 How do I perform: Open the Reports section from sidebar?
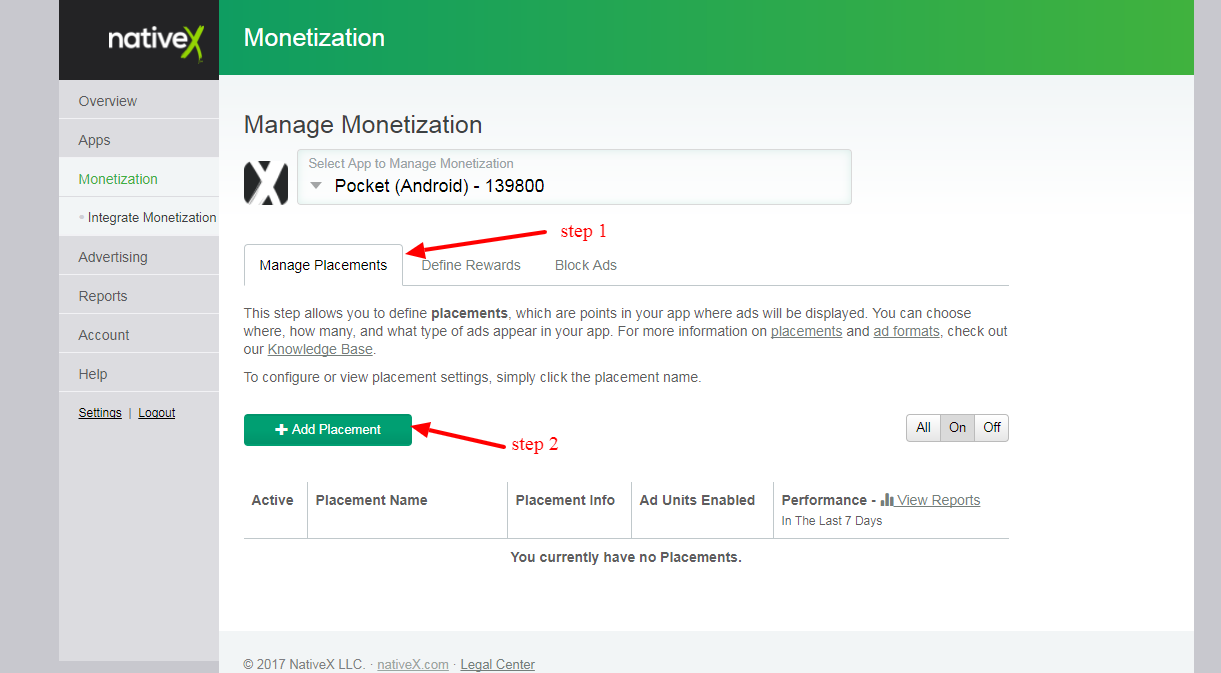[x=103, y=295]
